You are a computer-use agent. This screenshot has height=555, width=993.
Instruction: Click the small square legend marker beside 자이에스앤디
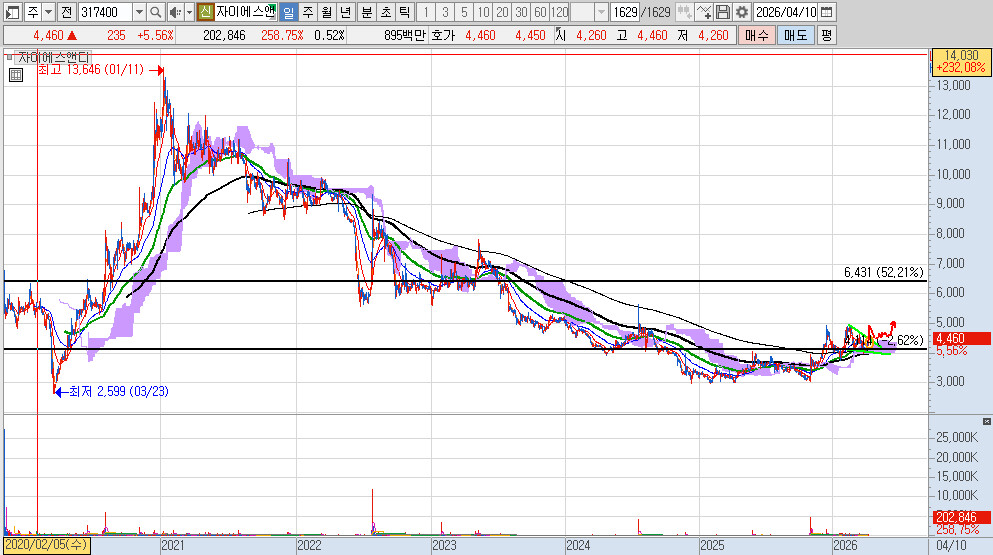tap(10, 58)
